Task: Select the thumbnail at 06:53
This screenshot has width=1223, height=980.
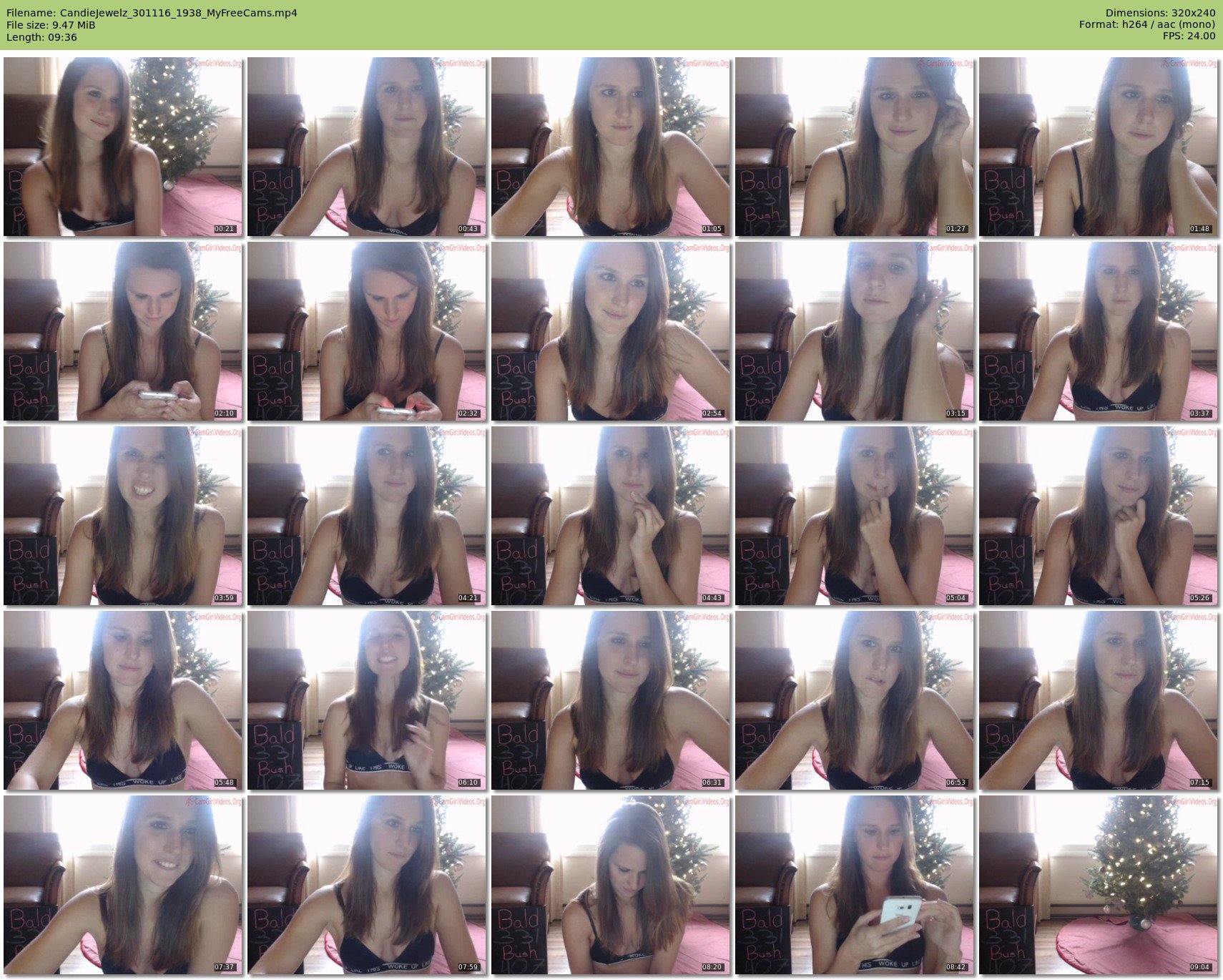Action: 855,700
